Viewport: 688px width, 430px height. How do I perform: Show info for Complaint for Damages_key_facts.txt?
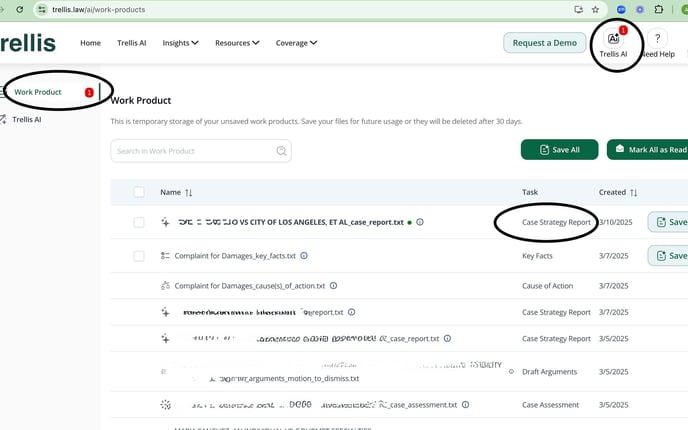304,255
